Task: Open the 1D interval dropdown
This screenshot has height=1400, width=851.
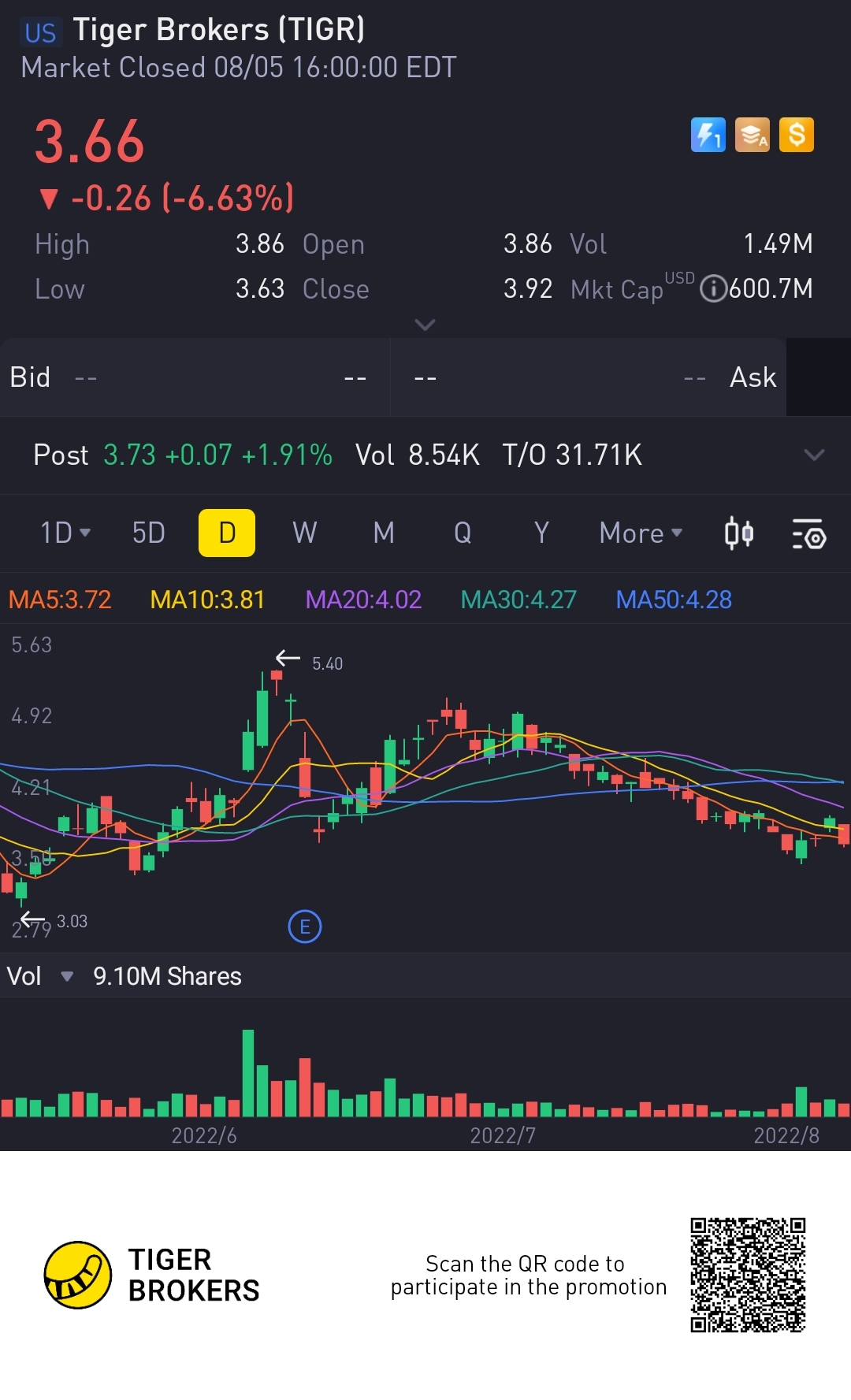Action: 65,533
